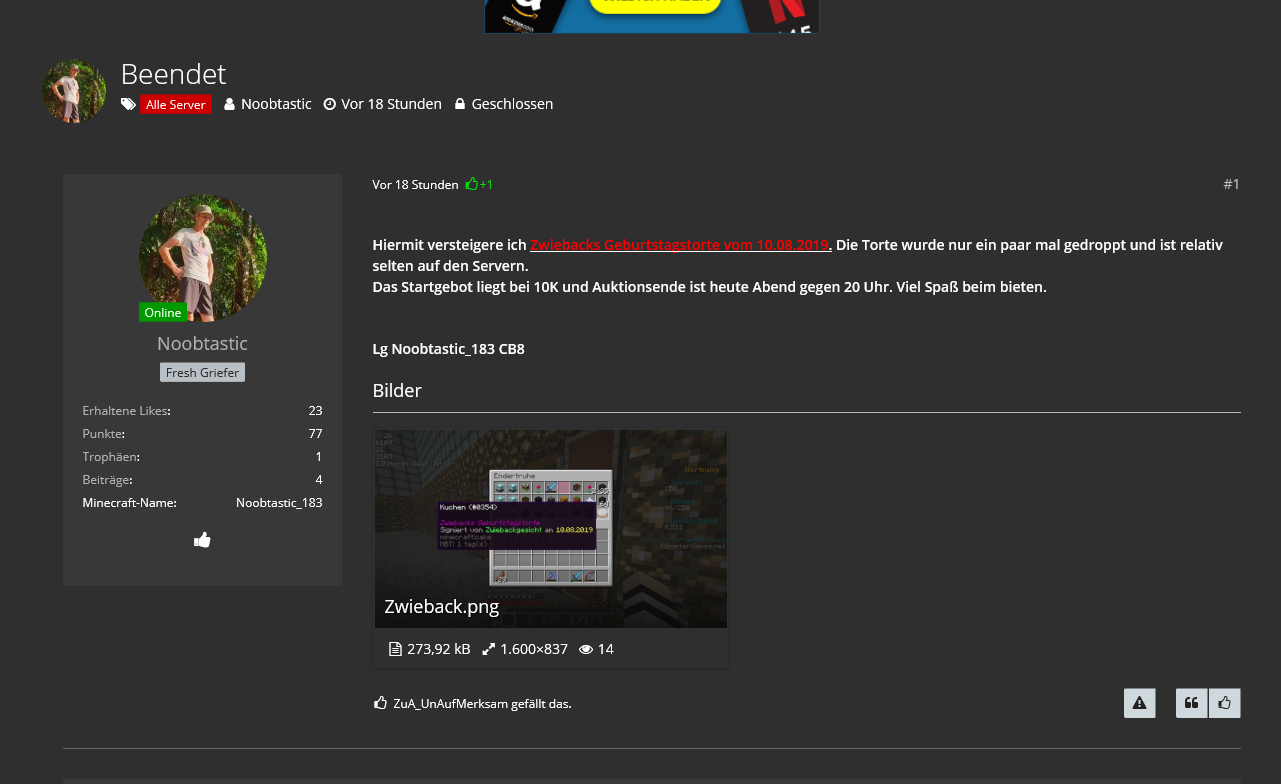1281x784 pixels.
Task: Click ZuA_UnAufMerksam user link
Action: pyautogui.click(x=451, y=704)
